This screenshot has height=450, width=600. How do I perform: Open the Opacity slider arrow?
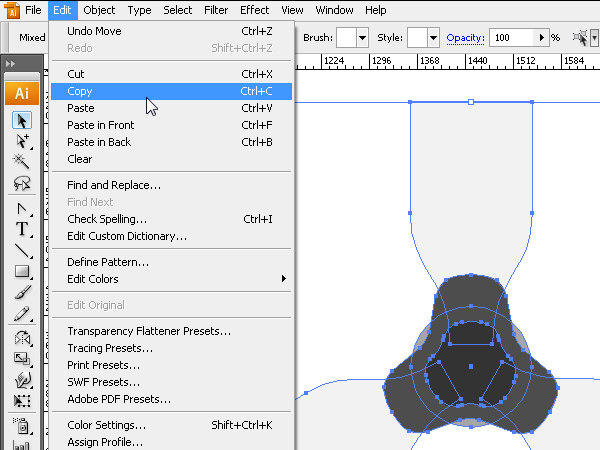[541, 38]
